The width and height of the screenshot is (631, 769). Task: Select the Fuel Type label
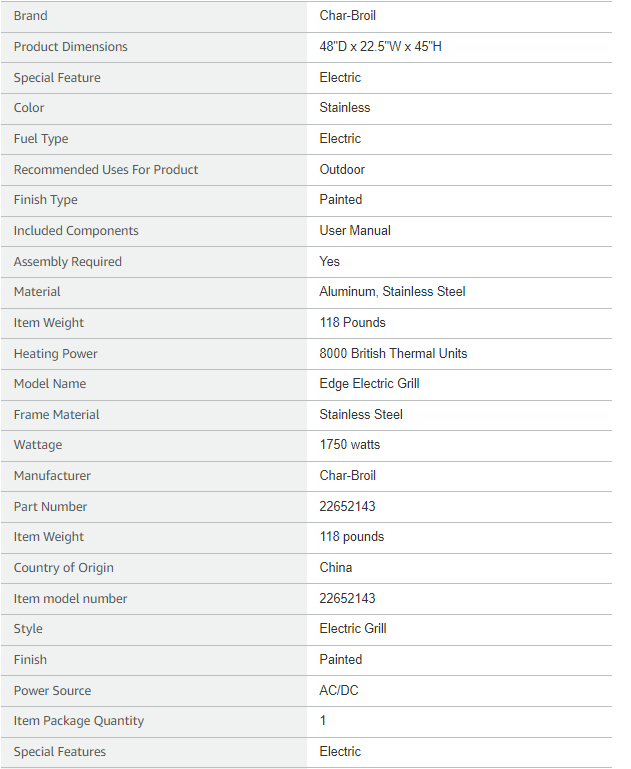point(41,139)
